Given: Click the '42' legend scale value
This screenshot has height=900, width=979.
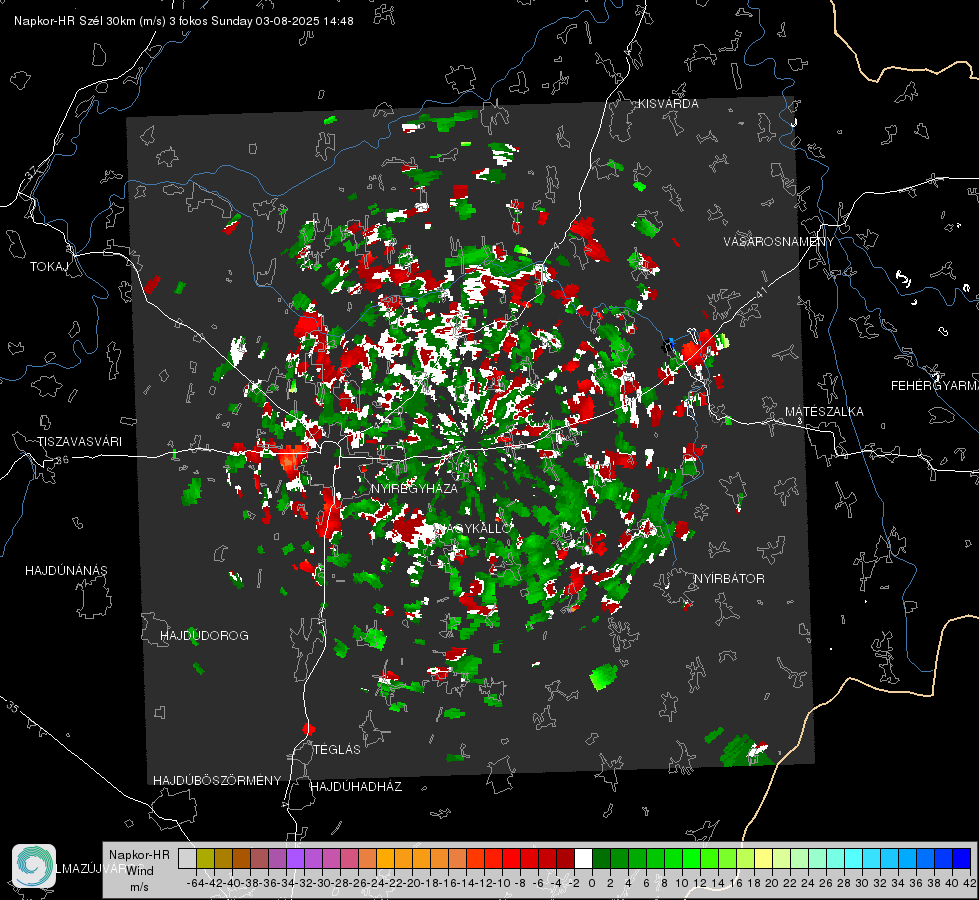Looking at the screenshot, I should click(x=968, y=883).
